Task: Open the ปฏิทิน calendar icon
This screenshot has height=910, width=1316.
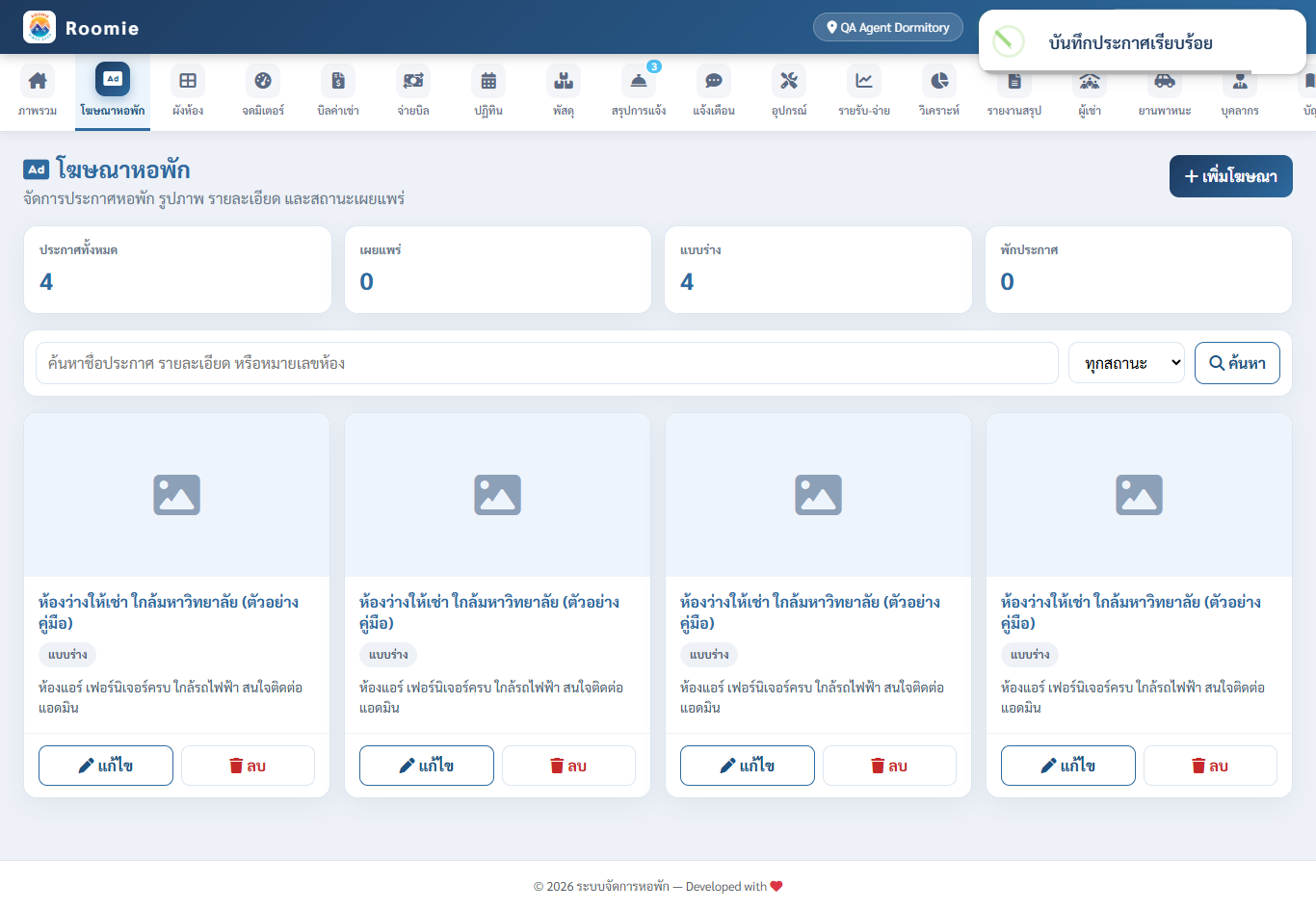Action: [x=488, y=81]
